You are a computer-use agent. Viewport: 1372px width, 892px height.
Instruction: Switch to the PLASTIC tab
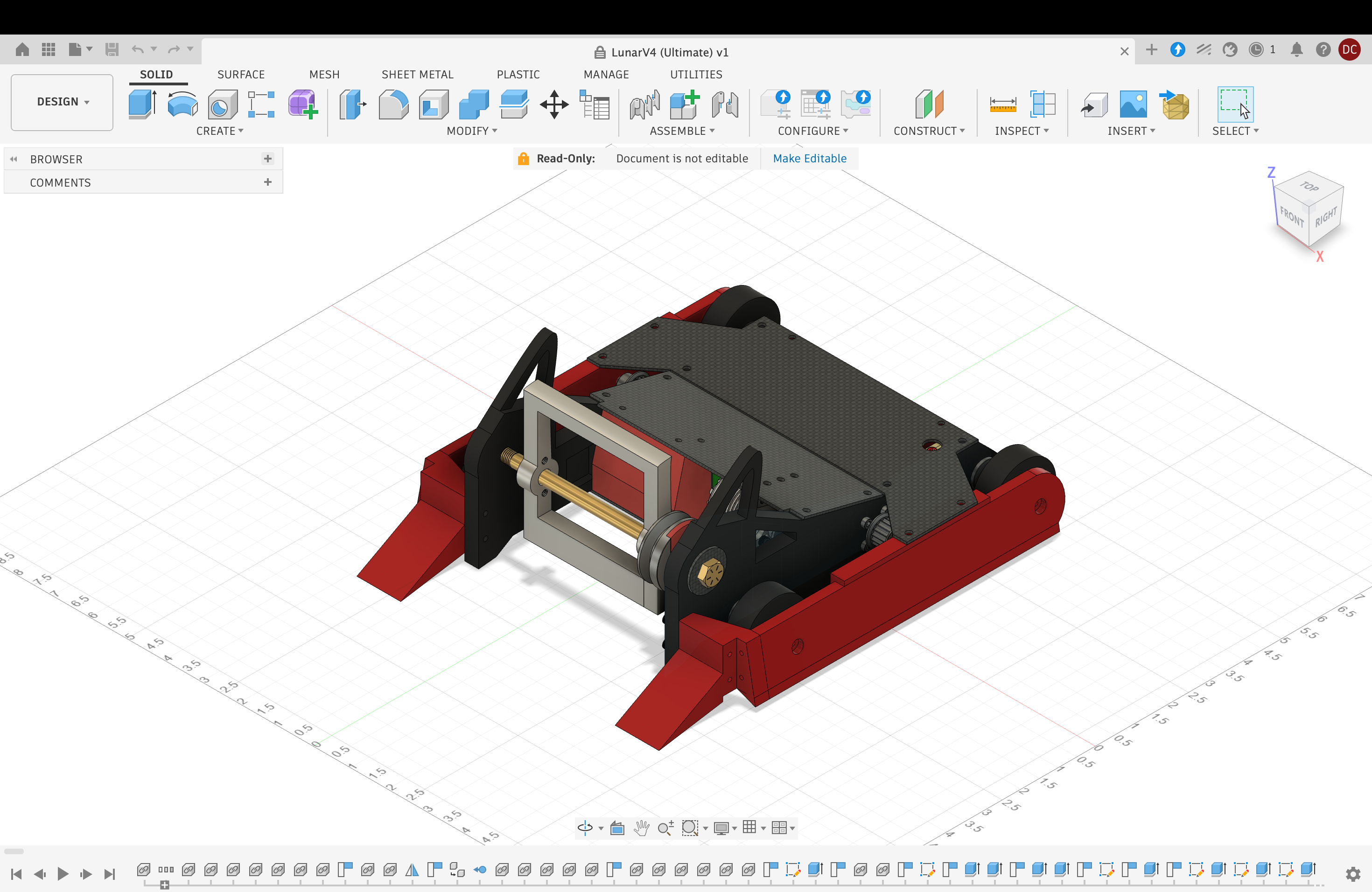(x=518, y=74)
